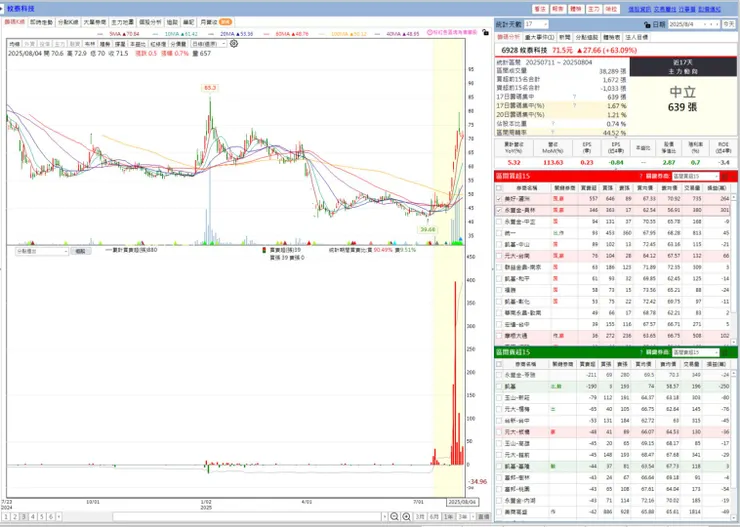Click the horizontal timeline scrollbar below chart
This screenshot has width=740, height=527.
[247, 517]
